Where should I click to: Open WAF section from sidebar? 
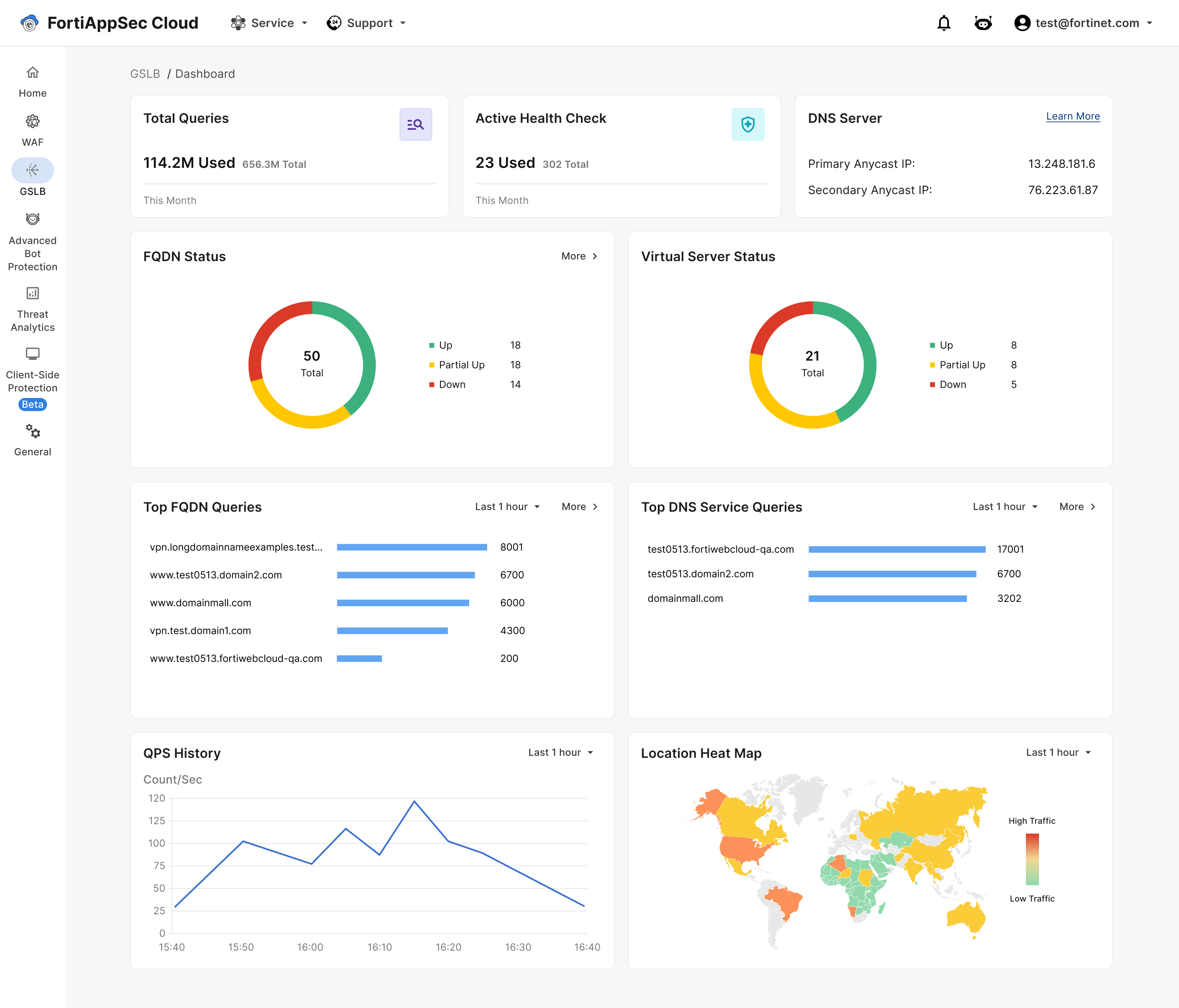[32, 130]
